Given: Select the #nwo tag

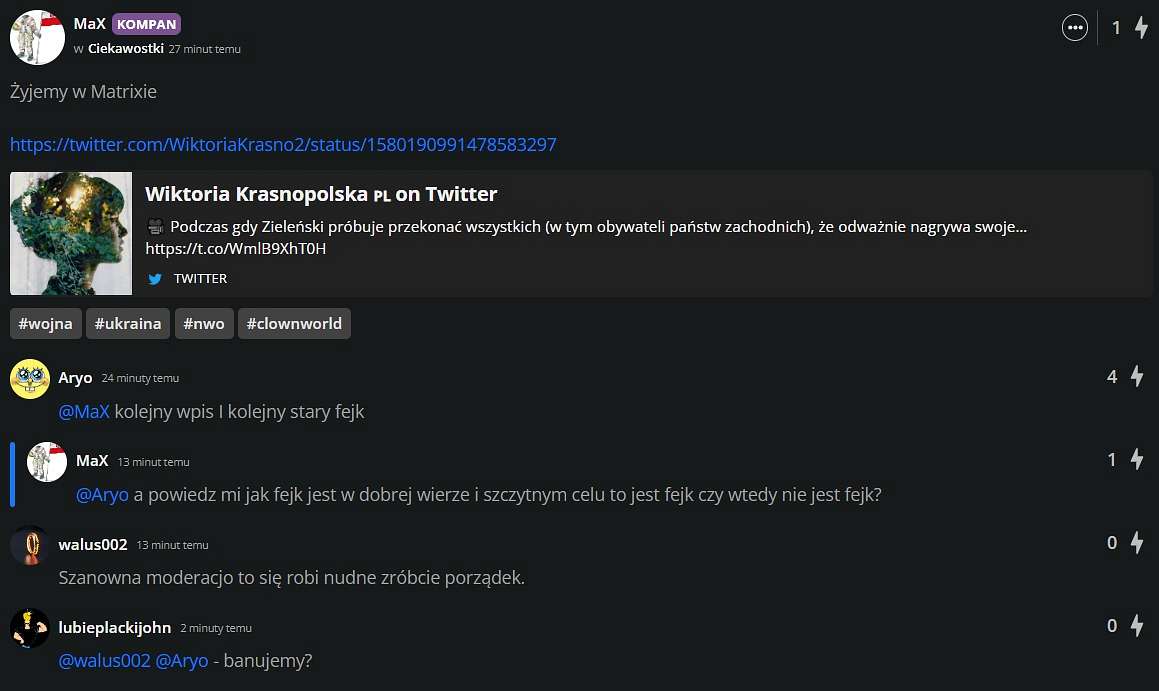Looking at the screenshot, I should point(204,324).
